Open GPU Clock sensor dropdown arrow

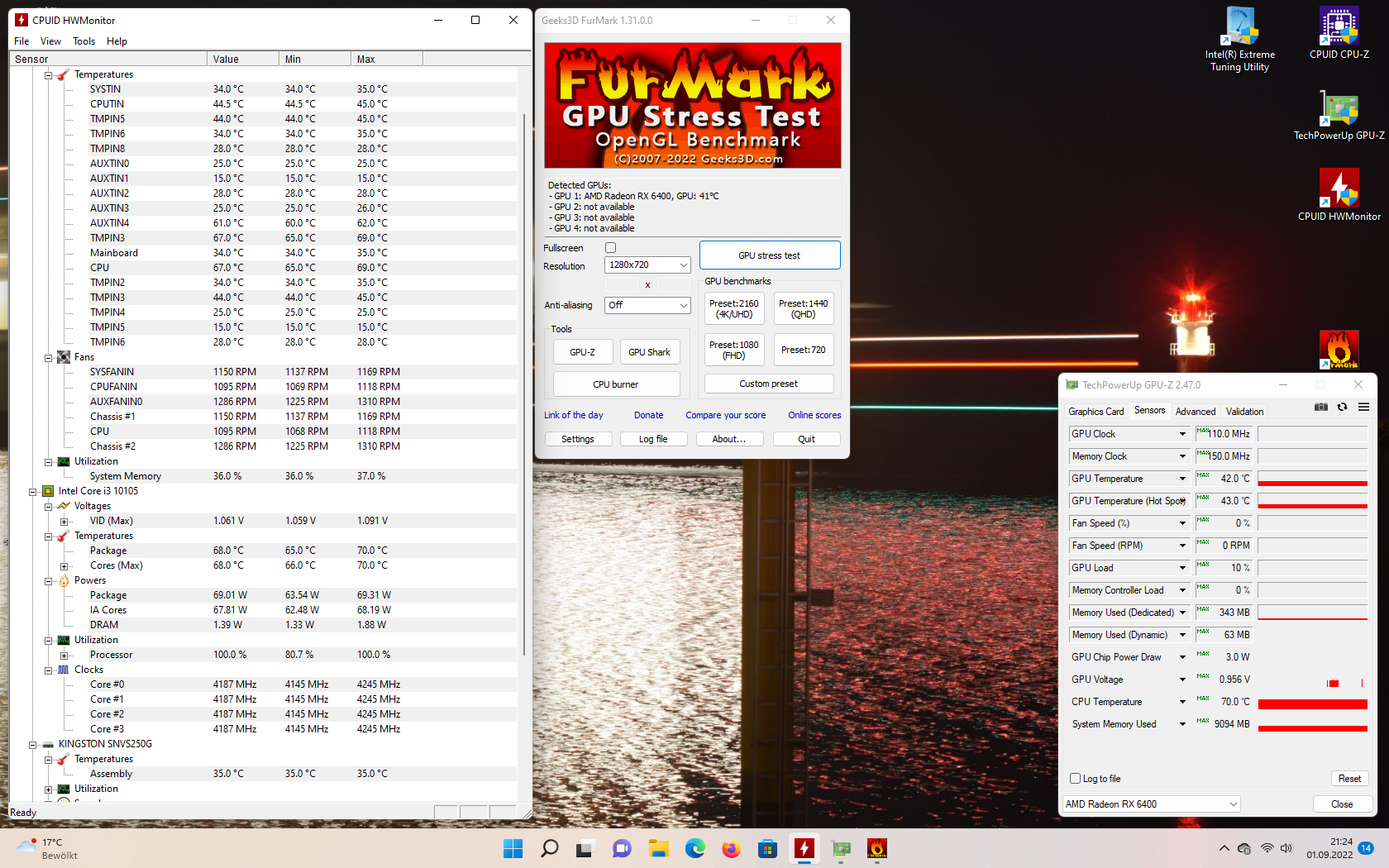click(1182, 434)
